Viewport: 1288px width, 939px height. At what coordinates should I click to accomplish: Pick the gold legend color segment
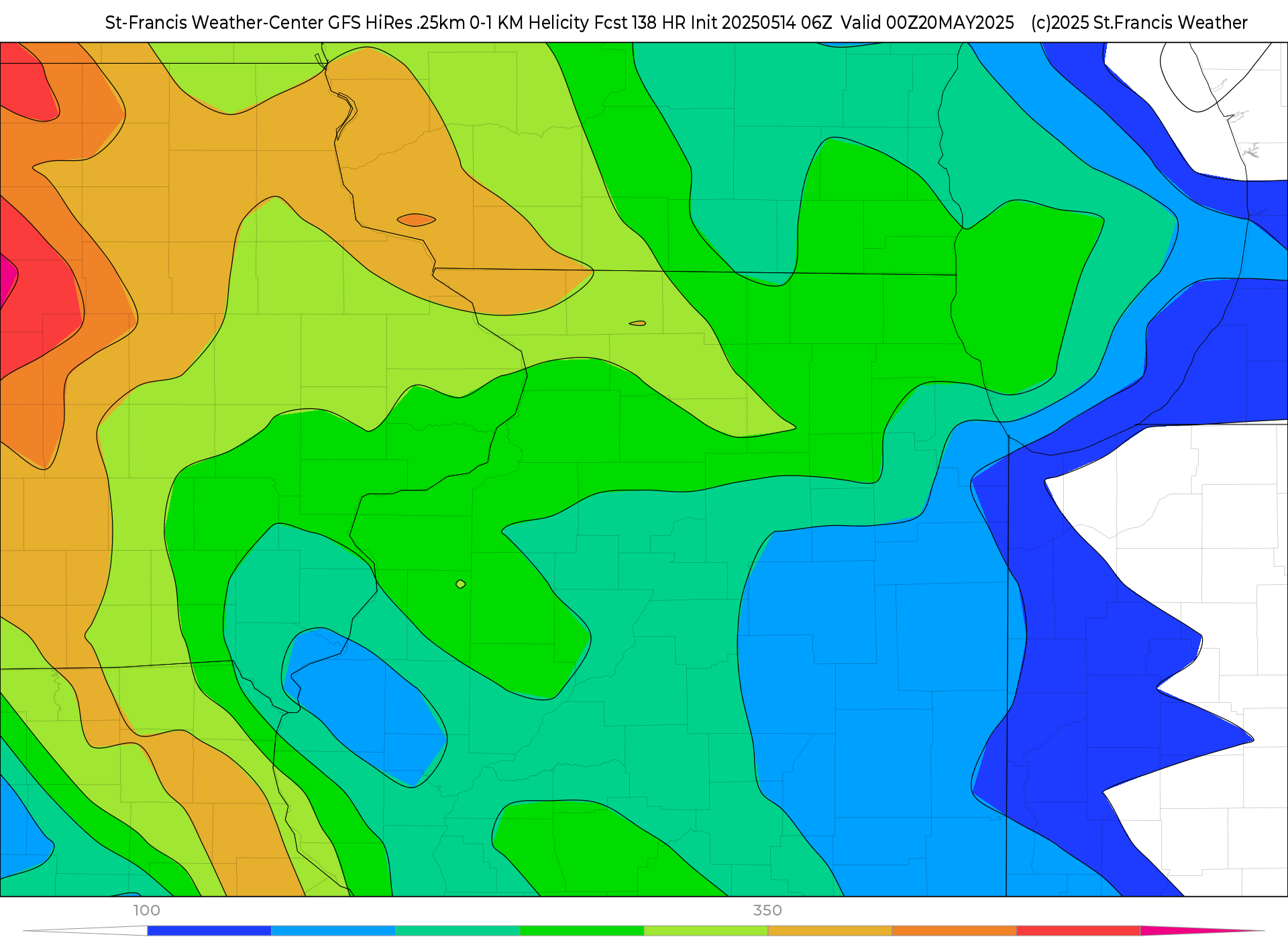pyautogui.click(x=830, y=931)
